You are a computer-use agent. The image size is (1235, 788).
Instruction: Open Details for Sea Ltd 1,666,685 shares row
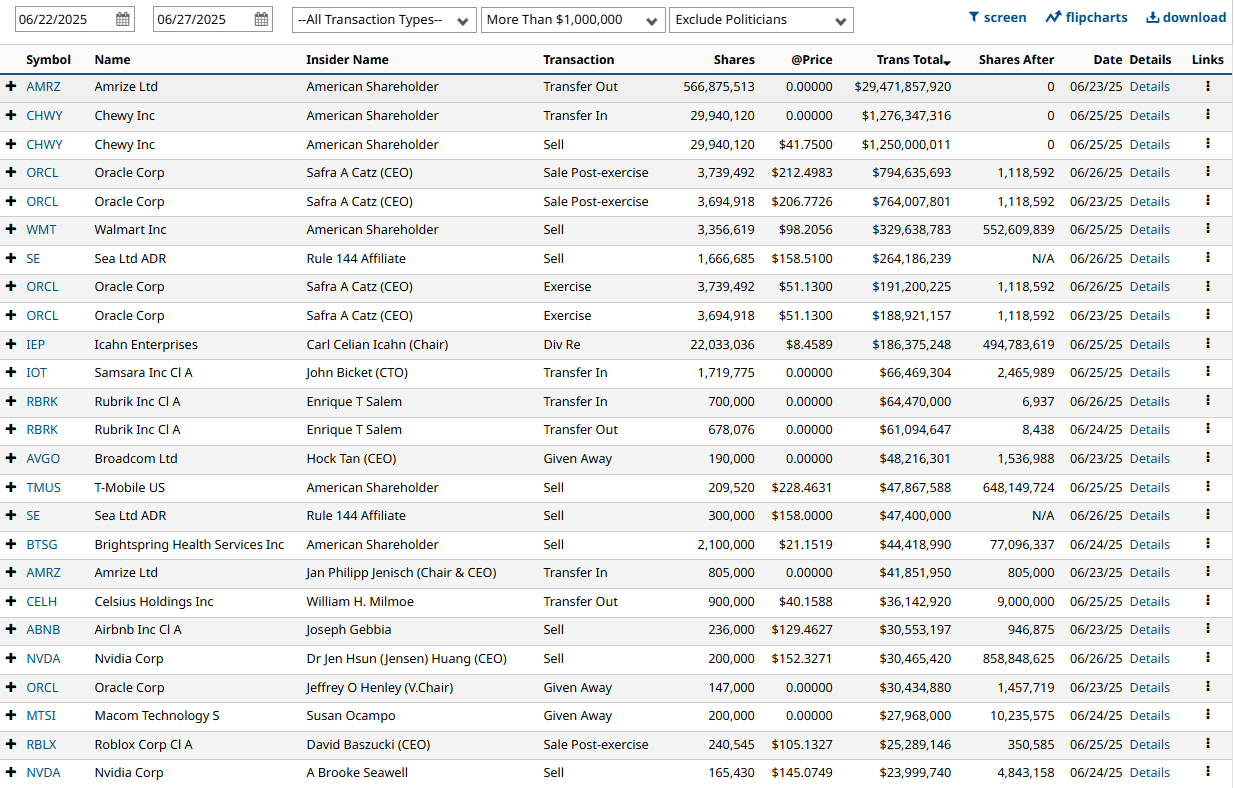click(x=1149, y=258)
